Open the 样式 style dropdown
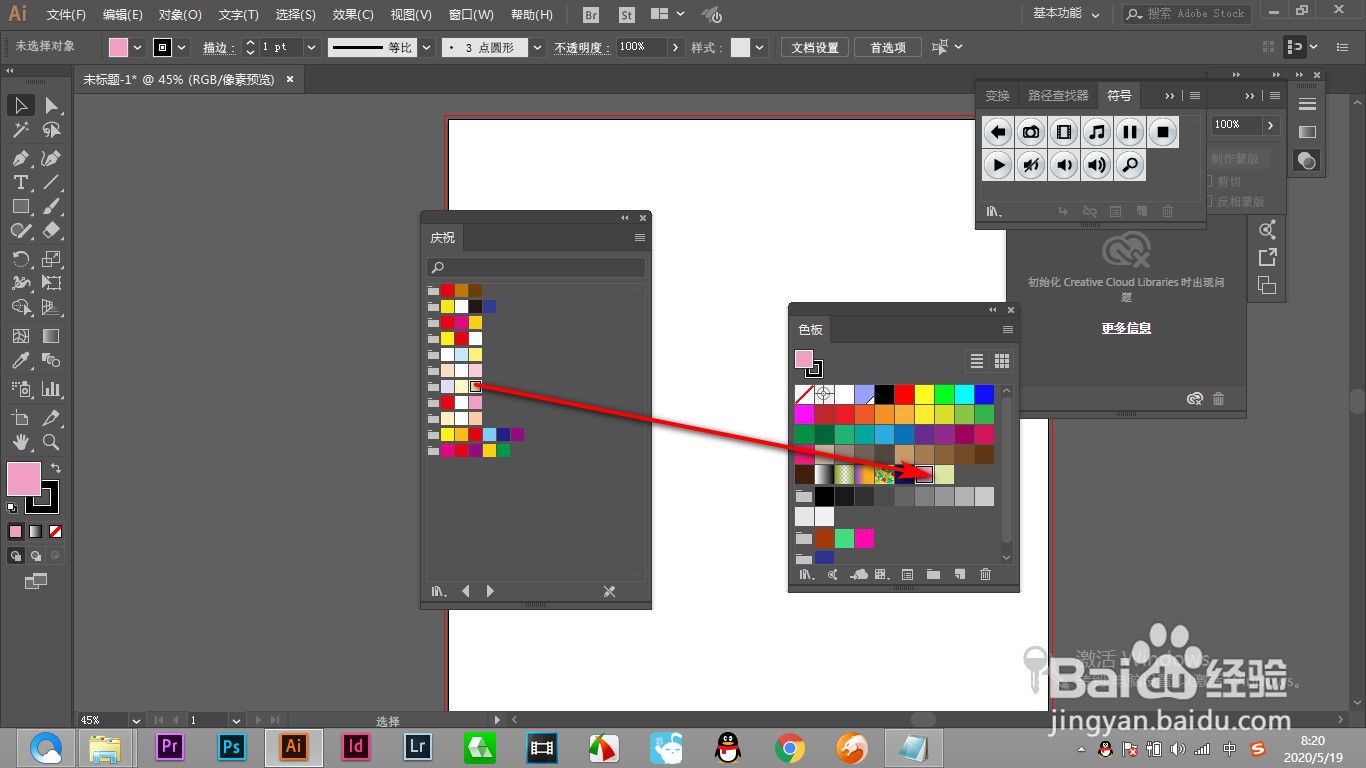The height and width of the screenshot is (768, 1366). point(760,47)
